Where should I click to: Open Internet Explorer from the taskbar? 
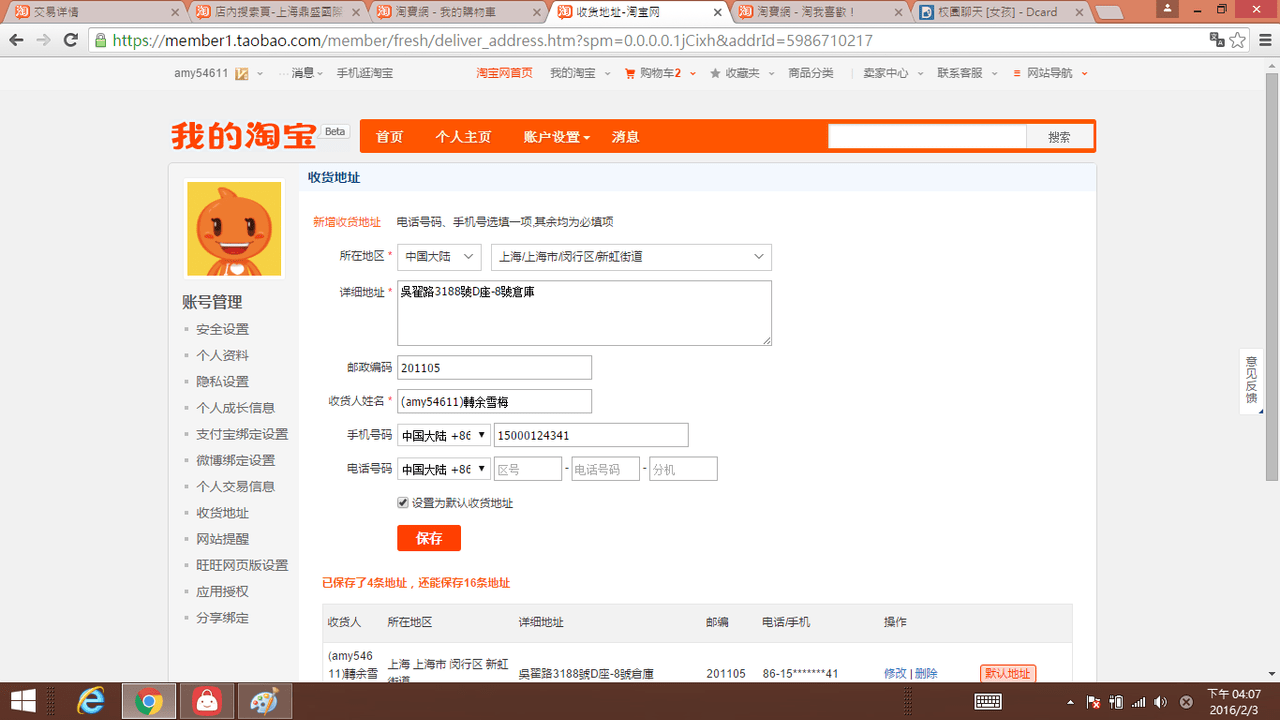tap(91, 701)
